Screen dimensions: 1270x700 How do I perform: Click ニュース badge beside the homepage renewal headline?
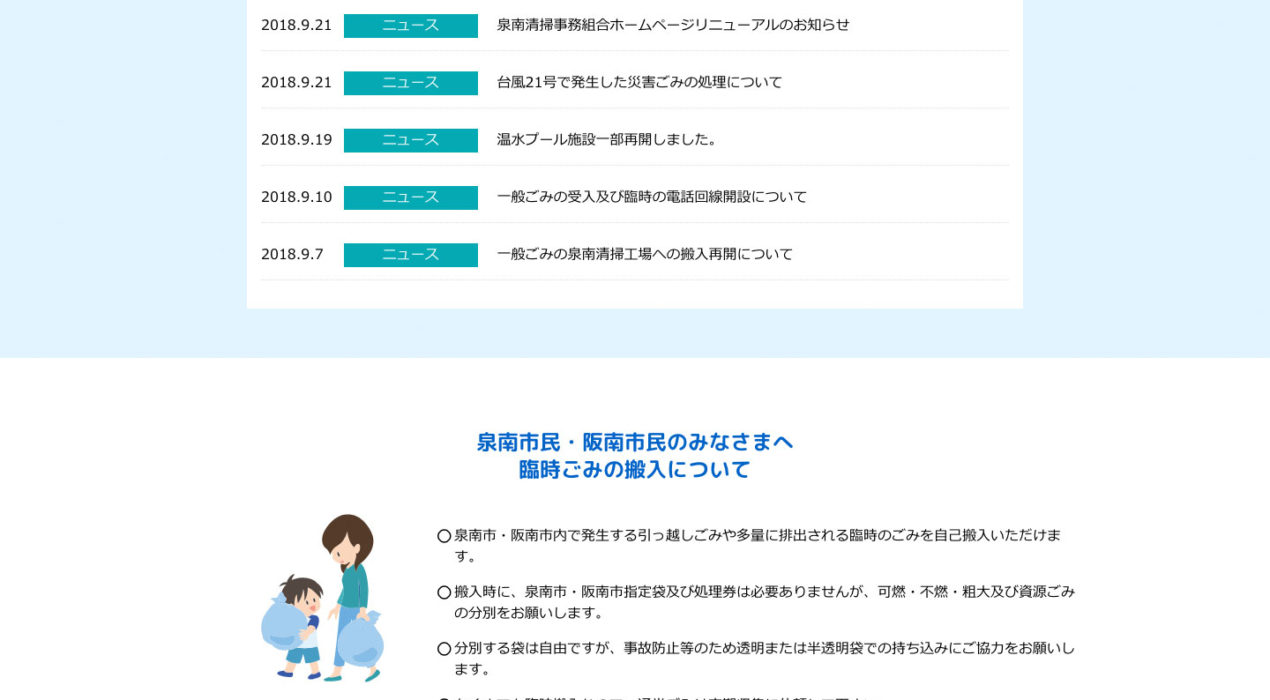(x=410, y=26)
